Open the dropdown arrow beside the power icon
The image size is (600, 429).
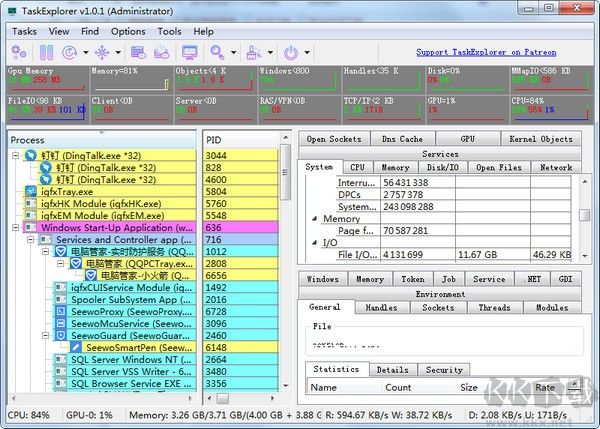[x=304, y=52]
